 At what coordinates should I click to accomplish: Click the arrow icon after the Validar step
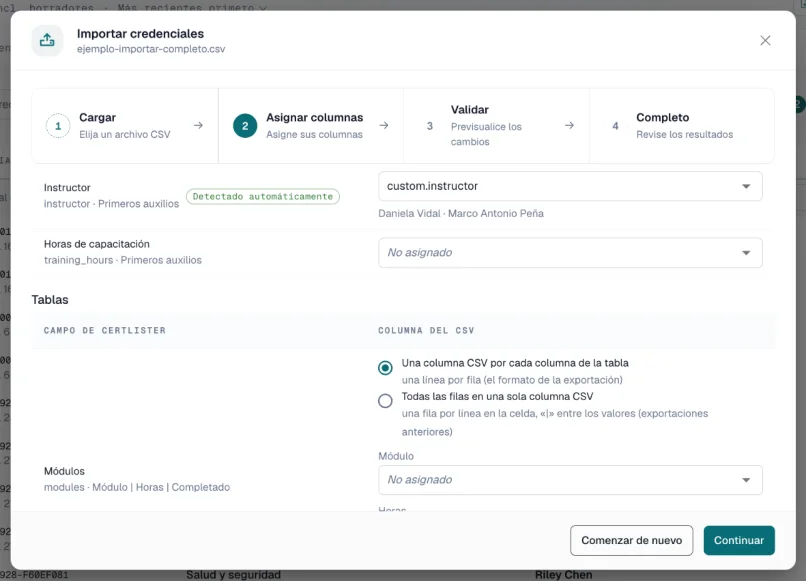point(570,125)
